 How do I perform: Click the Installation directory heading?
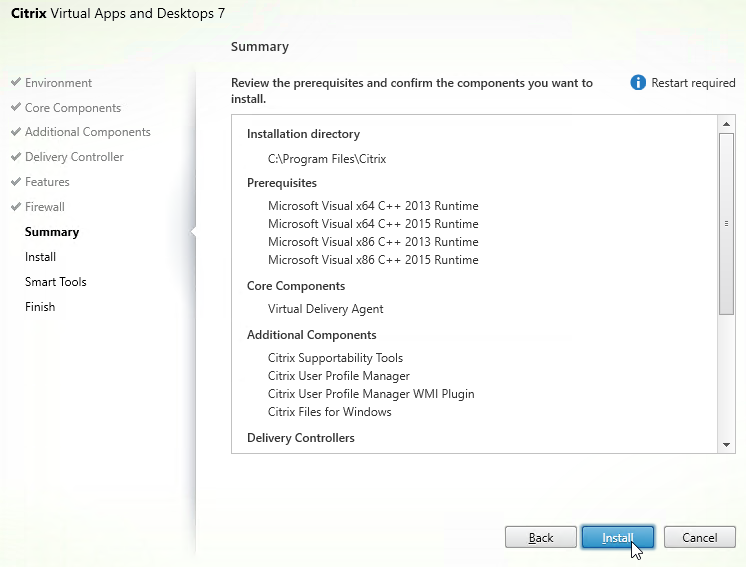(x=303, y=134)
